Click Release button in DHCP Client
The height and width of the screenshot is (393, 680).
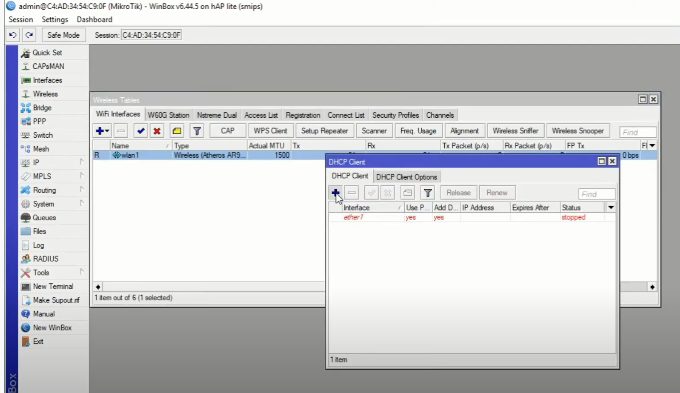(x=458, y=193)
